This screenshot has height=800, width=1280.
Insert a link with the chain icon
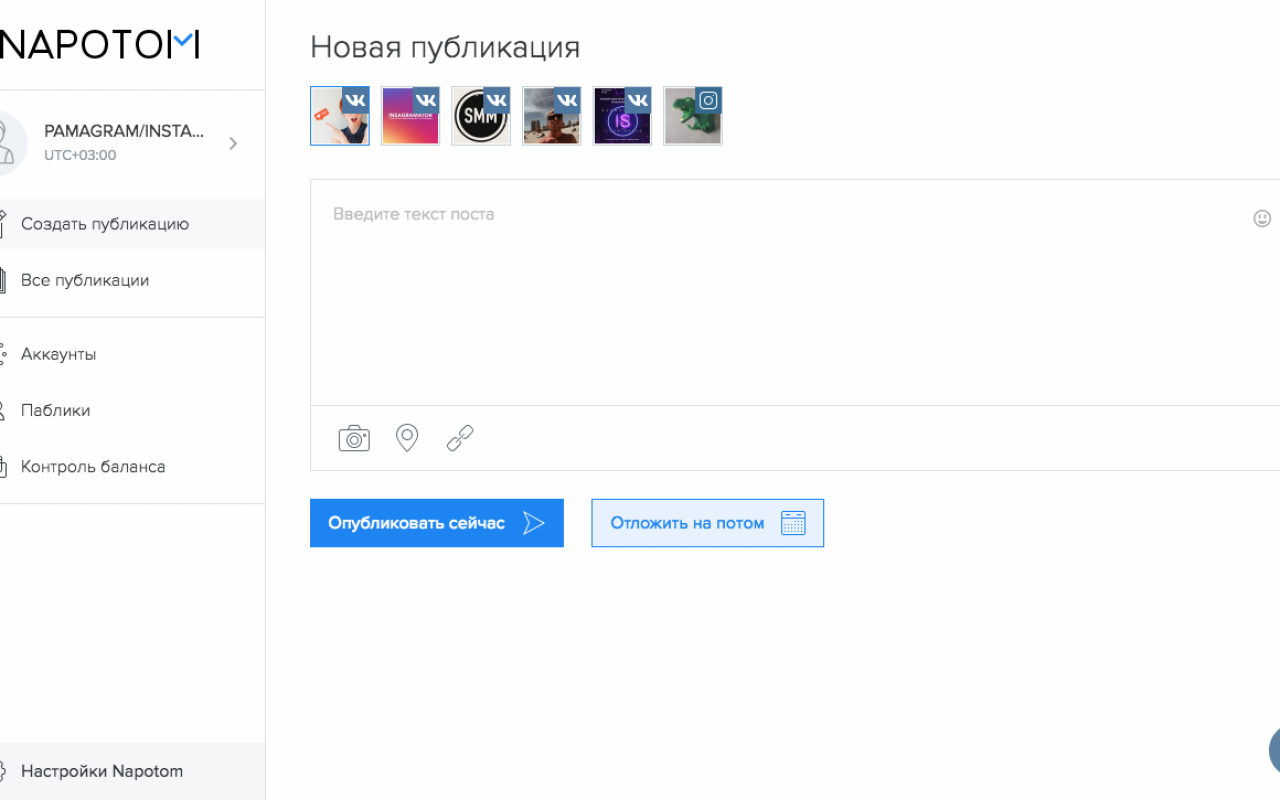pyautogui.click(x=460, y=438)
